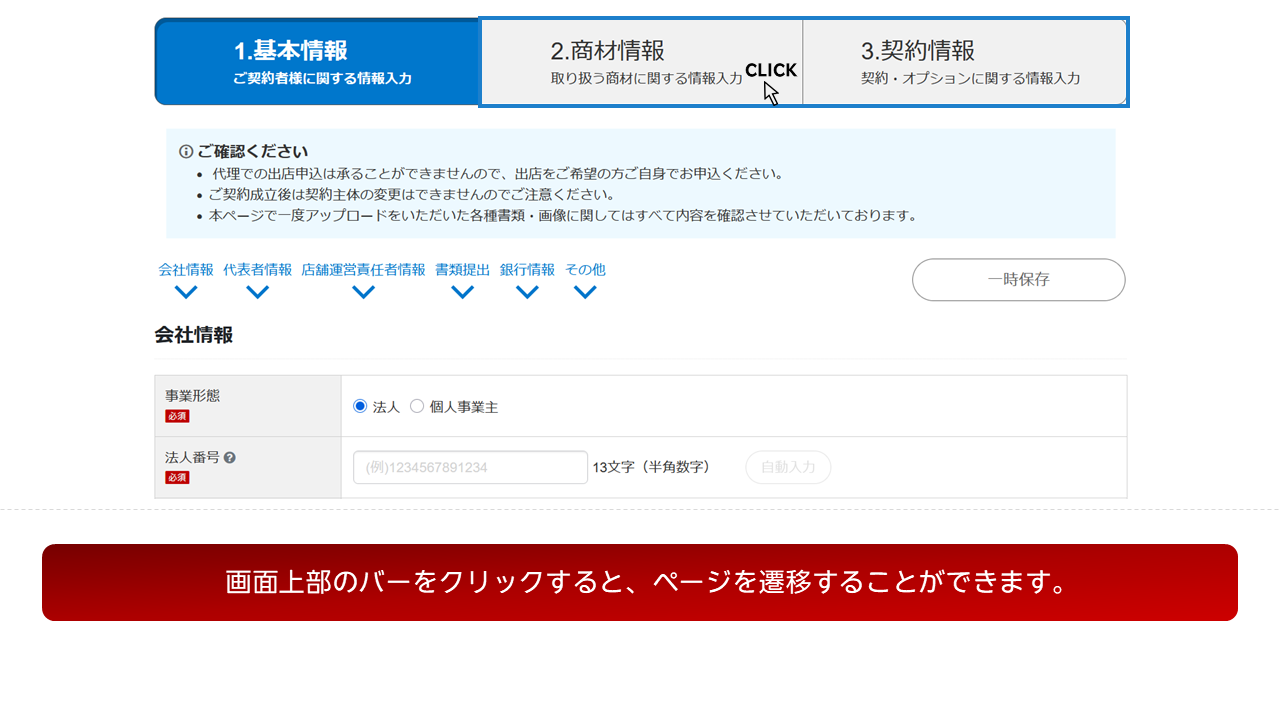Click the chevron arrow under 会社情報
The width and height of the screenshot is (1280, 720).
coord(186,292)
